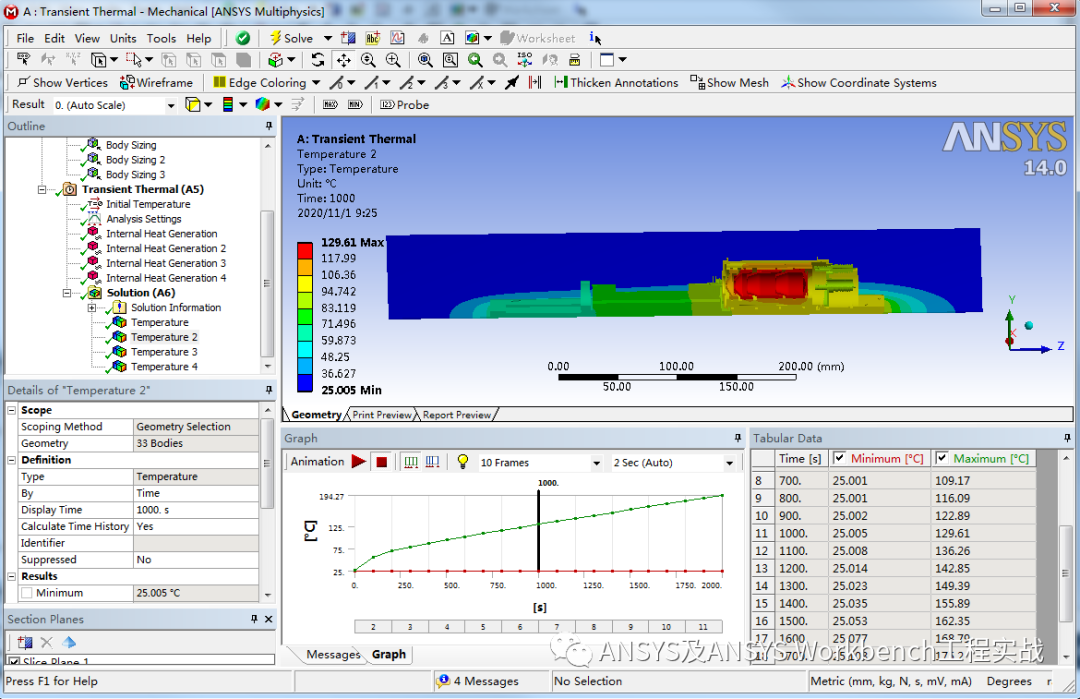The height and width of the screenshot is (699, 1080).
Task: Collapse the Results section in Details
Action: point(12,576)
